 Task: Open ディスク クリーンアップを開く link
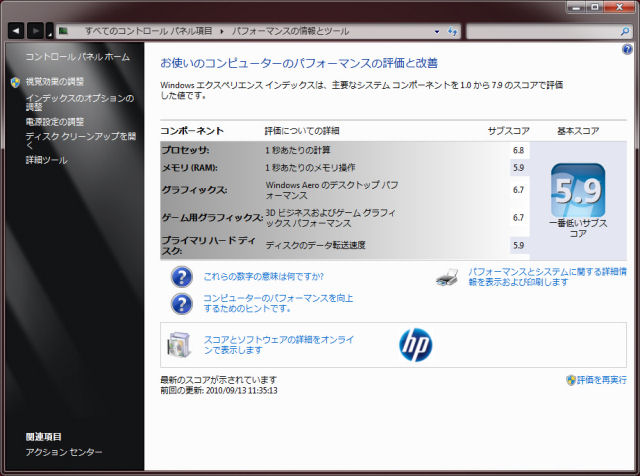pos(80,140)
